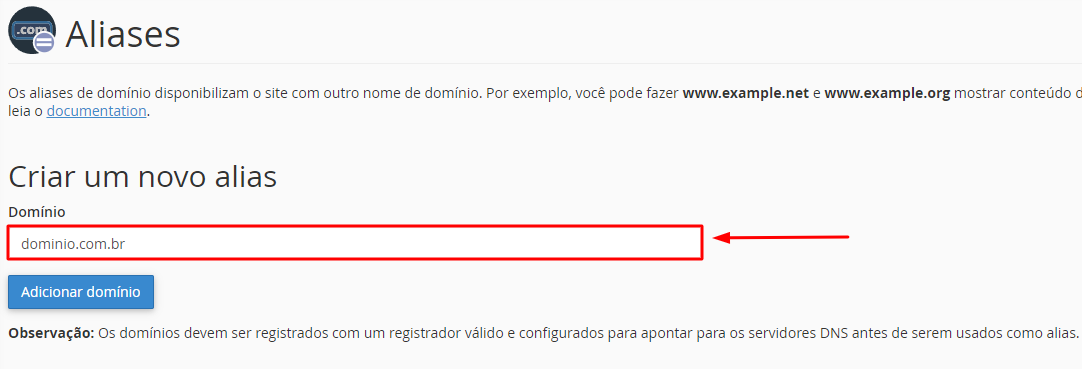The width and height of the screenshot is (1082, 369).
Task: Focus the Domínio input field
Action: click(x=355, y=243)
